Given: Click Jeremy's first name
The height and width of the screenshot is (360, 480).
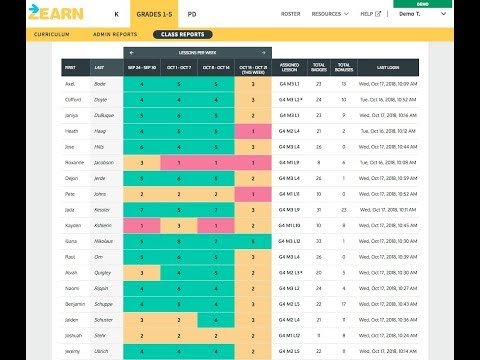Looking at the screenshot, I should 72,351.
